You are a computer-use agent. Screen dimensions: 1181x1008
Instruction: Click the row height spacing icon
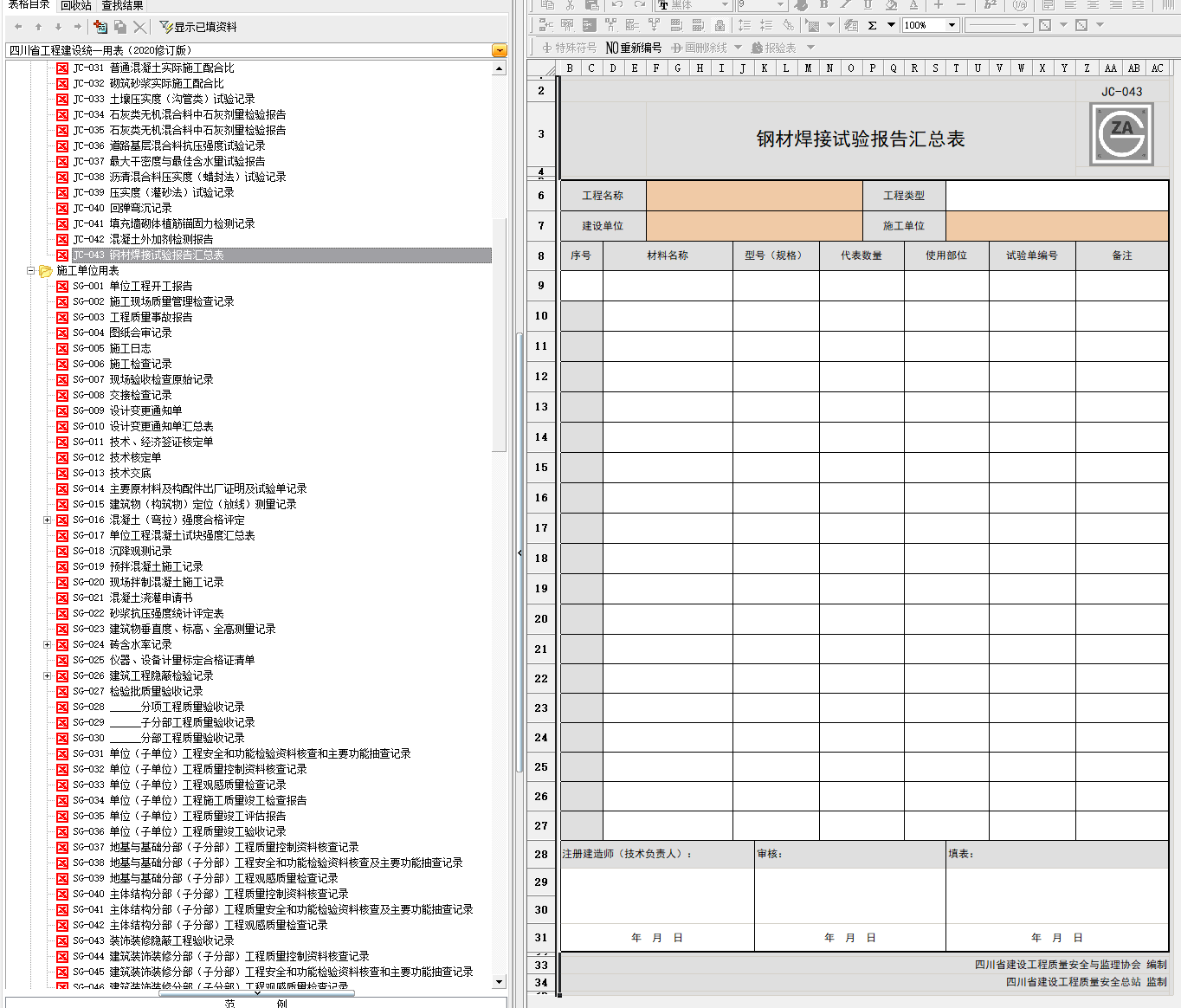744,25
